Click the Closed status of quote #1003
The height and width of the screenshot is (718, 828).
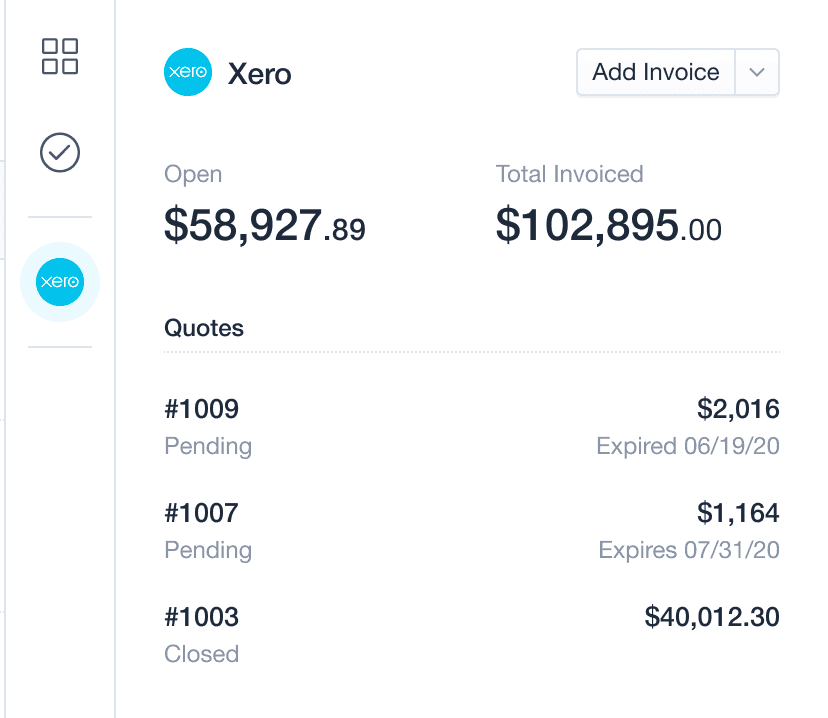[x=202, y=654]
